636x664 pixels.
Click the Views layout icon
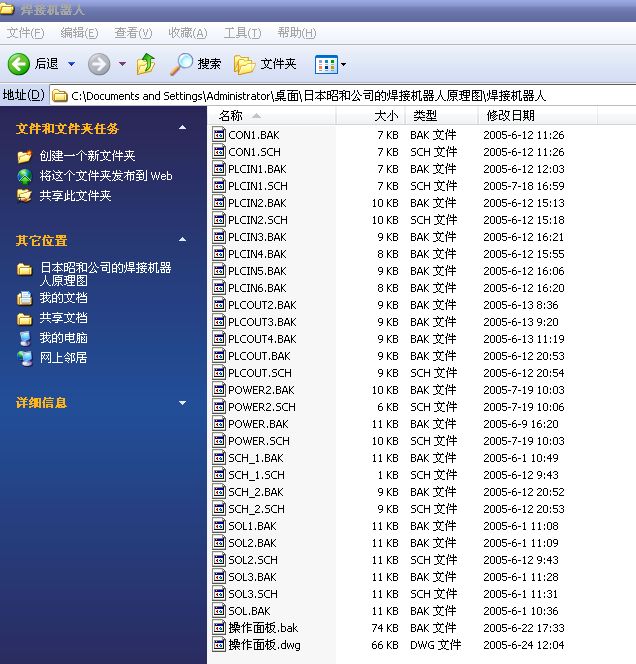(x=326, y=64)
